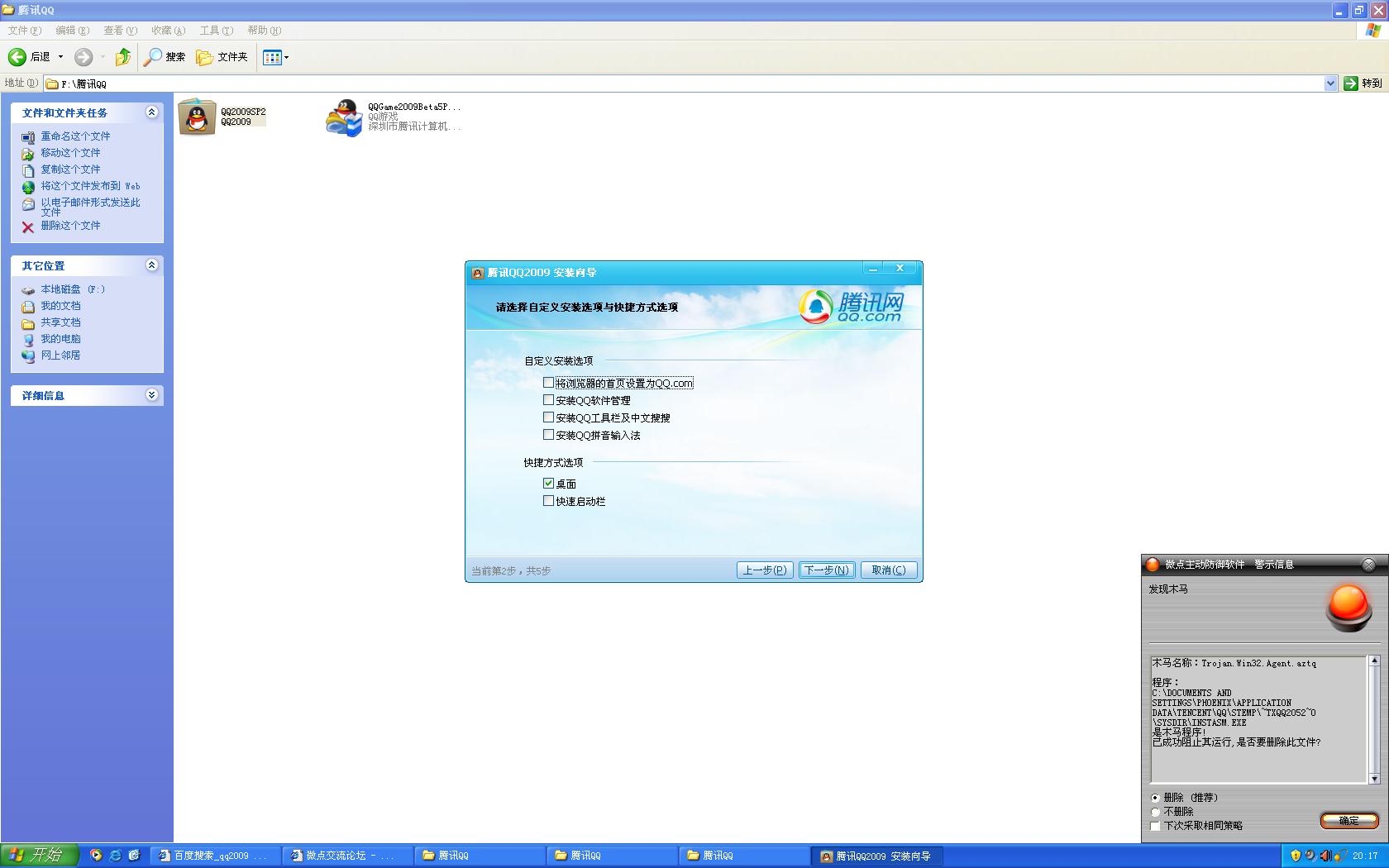
Task: Collapse the 其它位置 panel
Action: (x=151, y=265)
